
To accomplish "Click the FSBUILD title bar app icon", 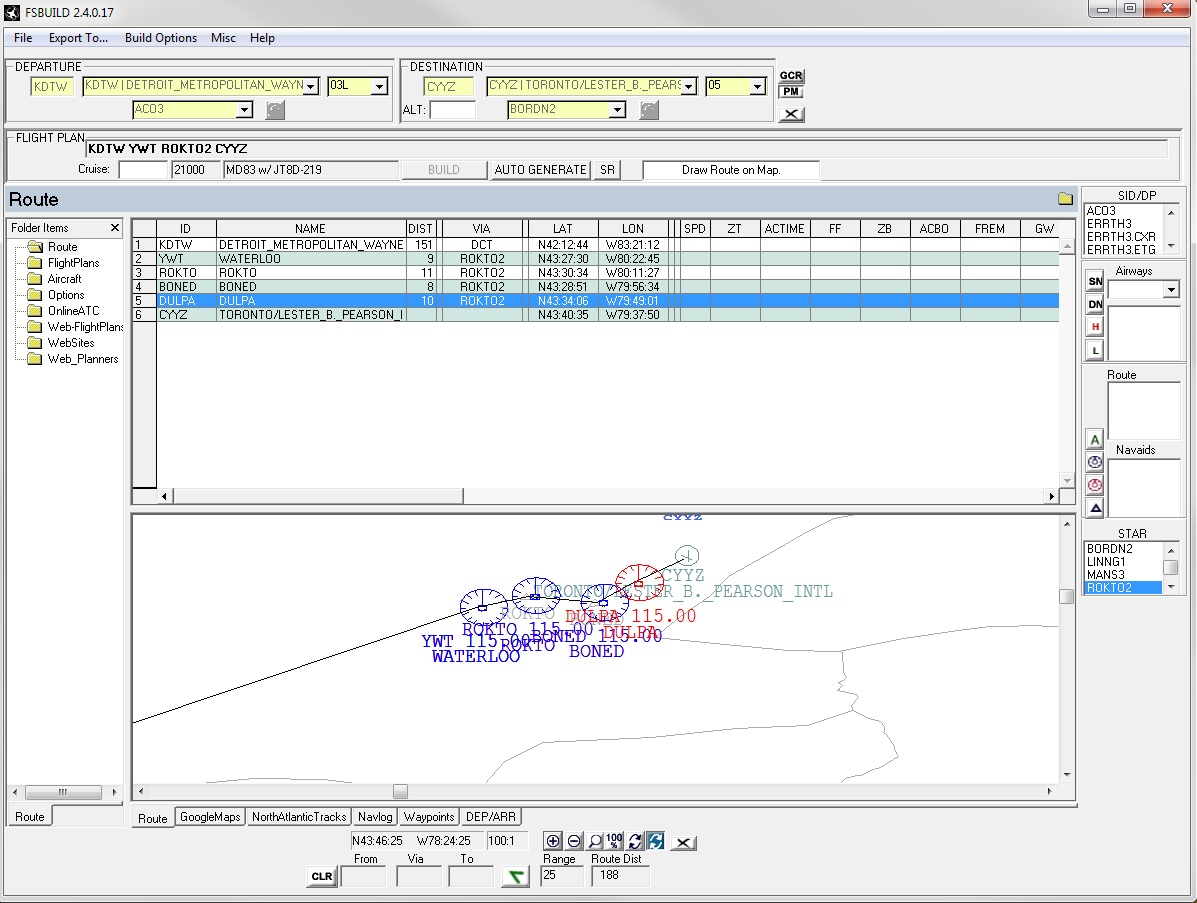I will tap(12, 12).
